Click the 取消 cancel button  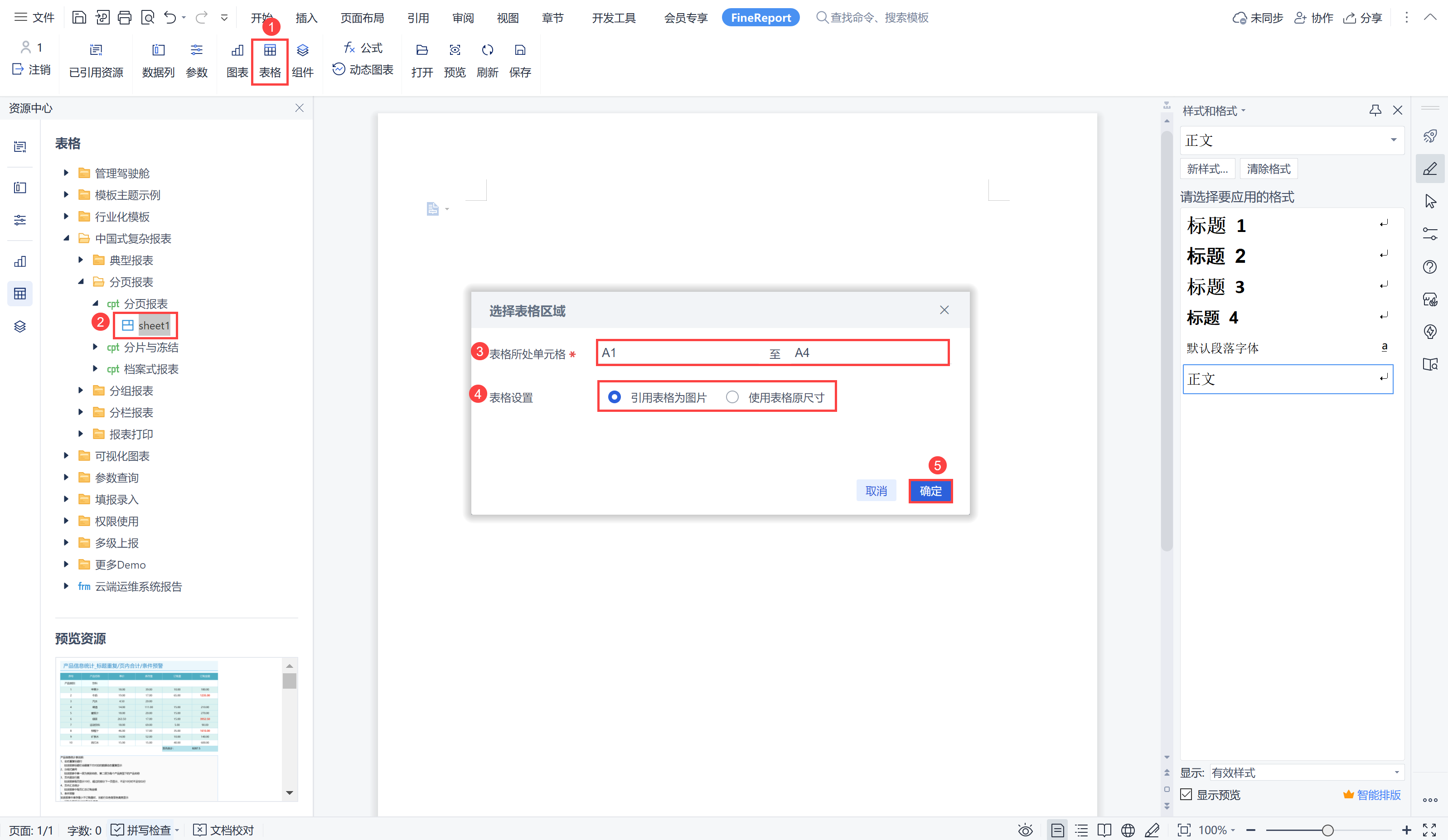point(876,491)
